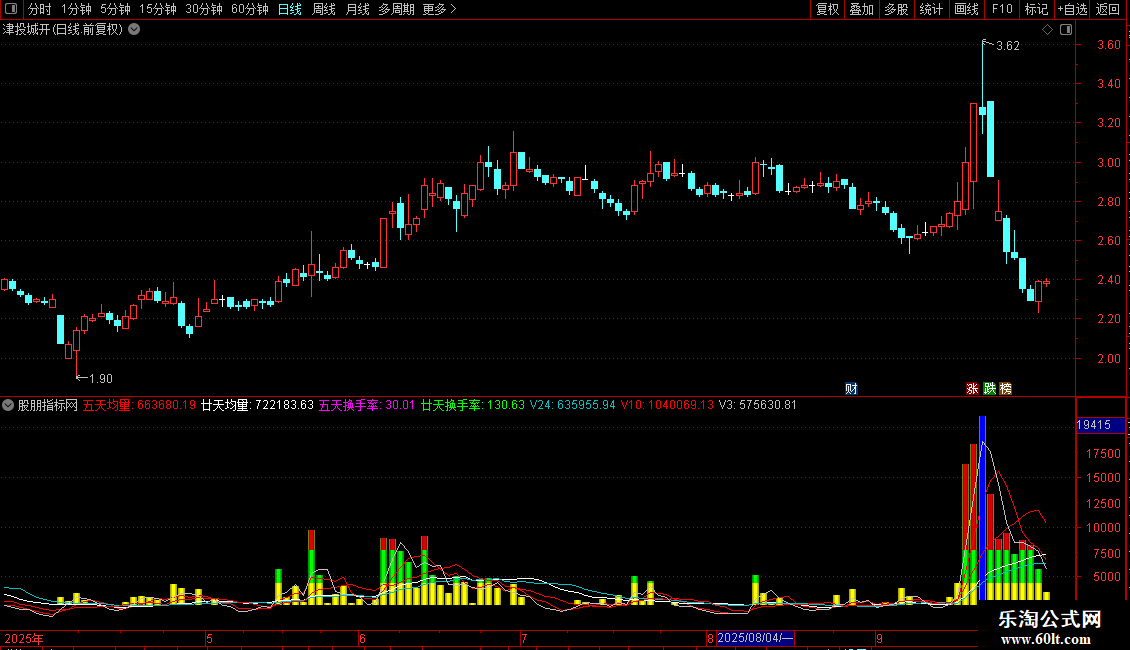The width and height of the screenshot is (1130, 650).
Task: Click the yellow 榜 marker icon
Action: coord(1006,388)
